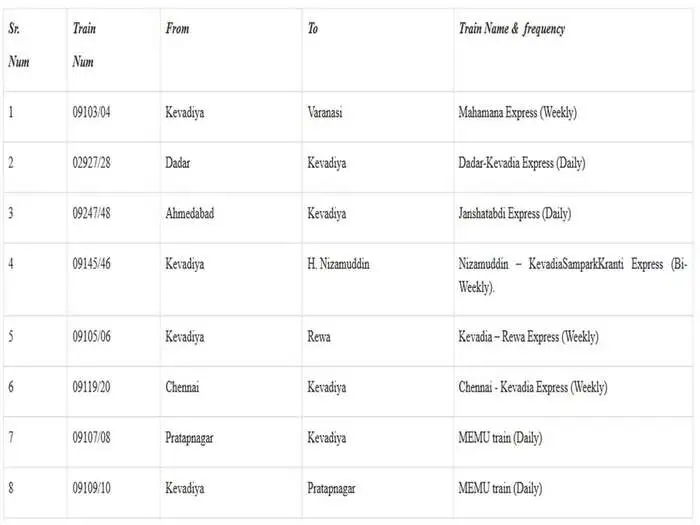Click train number 02927/28
Screen dimensions: 700x525
coord(92,163)
